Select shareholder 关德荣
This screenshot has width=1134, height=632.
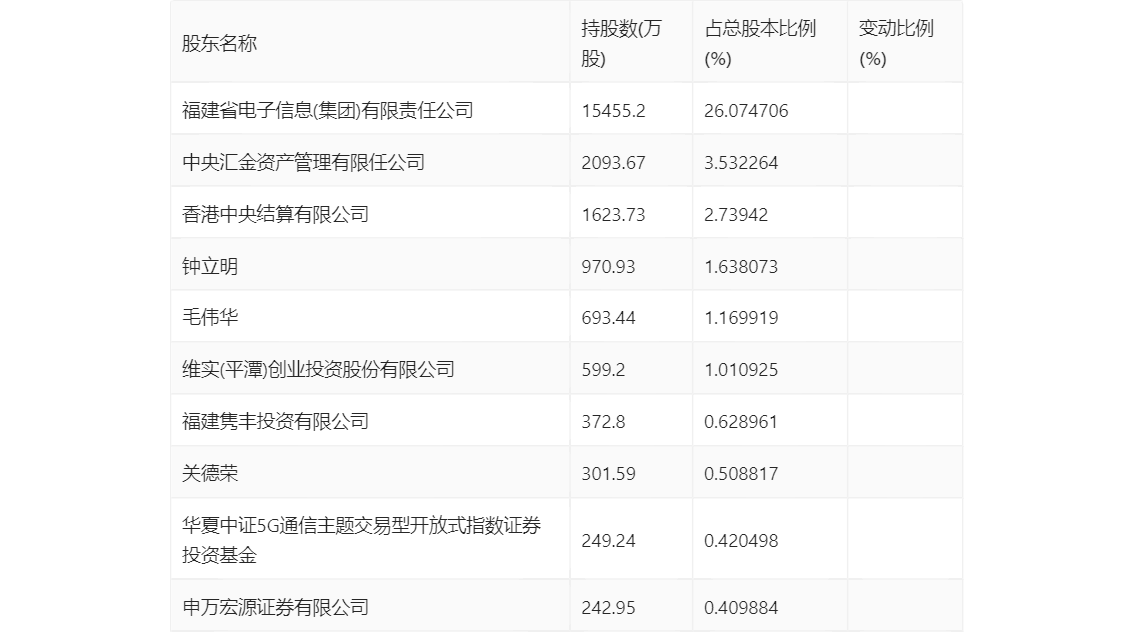coord(210,474)
